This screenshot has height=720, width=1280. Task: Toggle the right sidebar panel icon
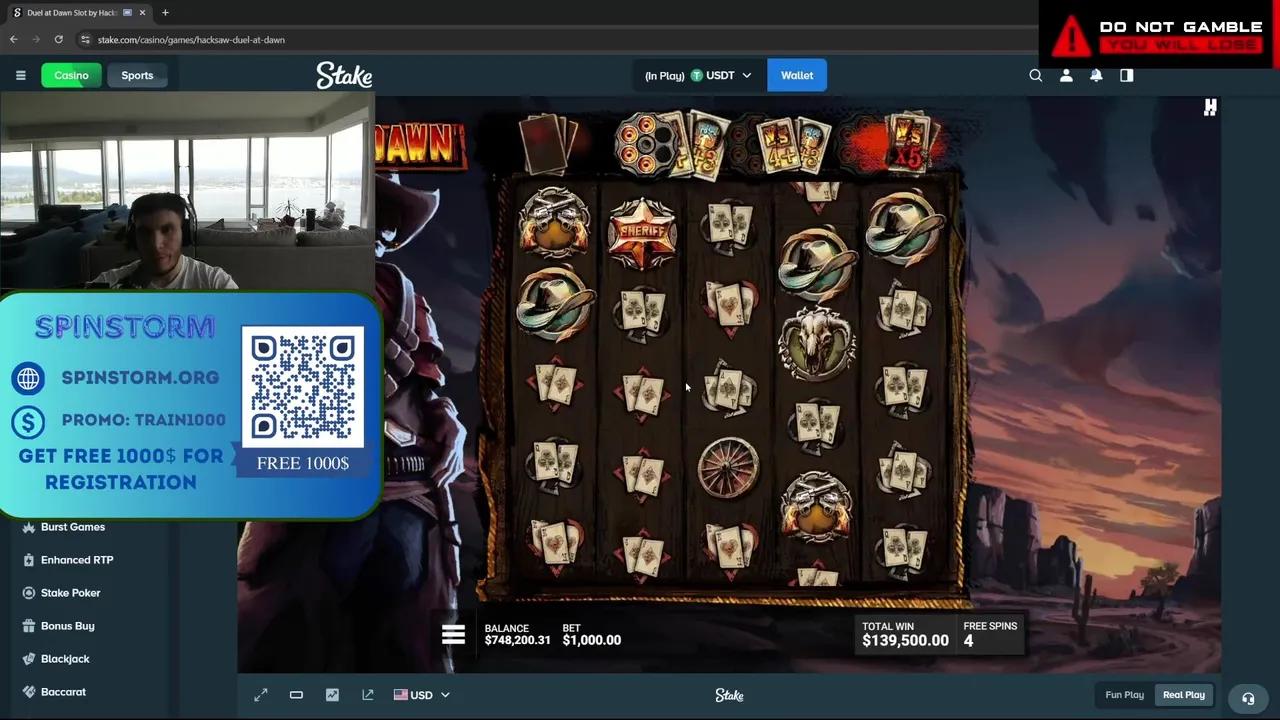[x=1127, y=75]
